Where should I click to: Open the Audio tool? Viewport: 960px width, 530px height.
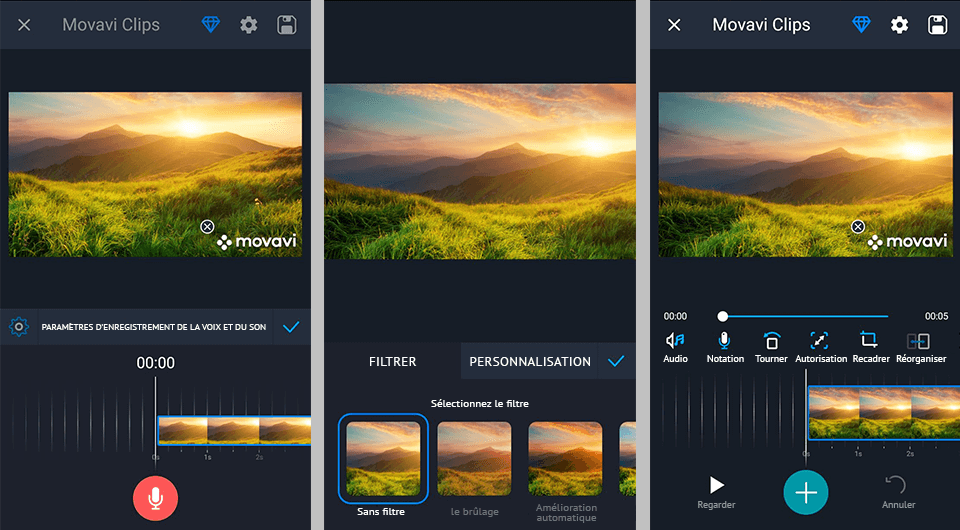[676, 346]
